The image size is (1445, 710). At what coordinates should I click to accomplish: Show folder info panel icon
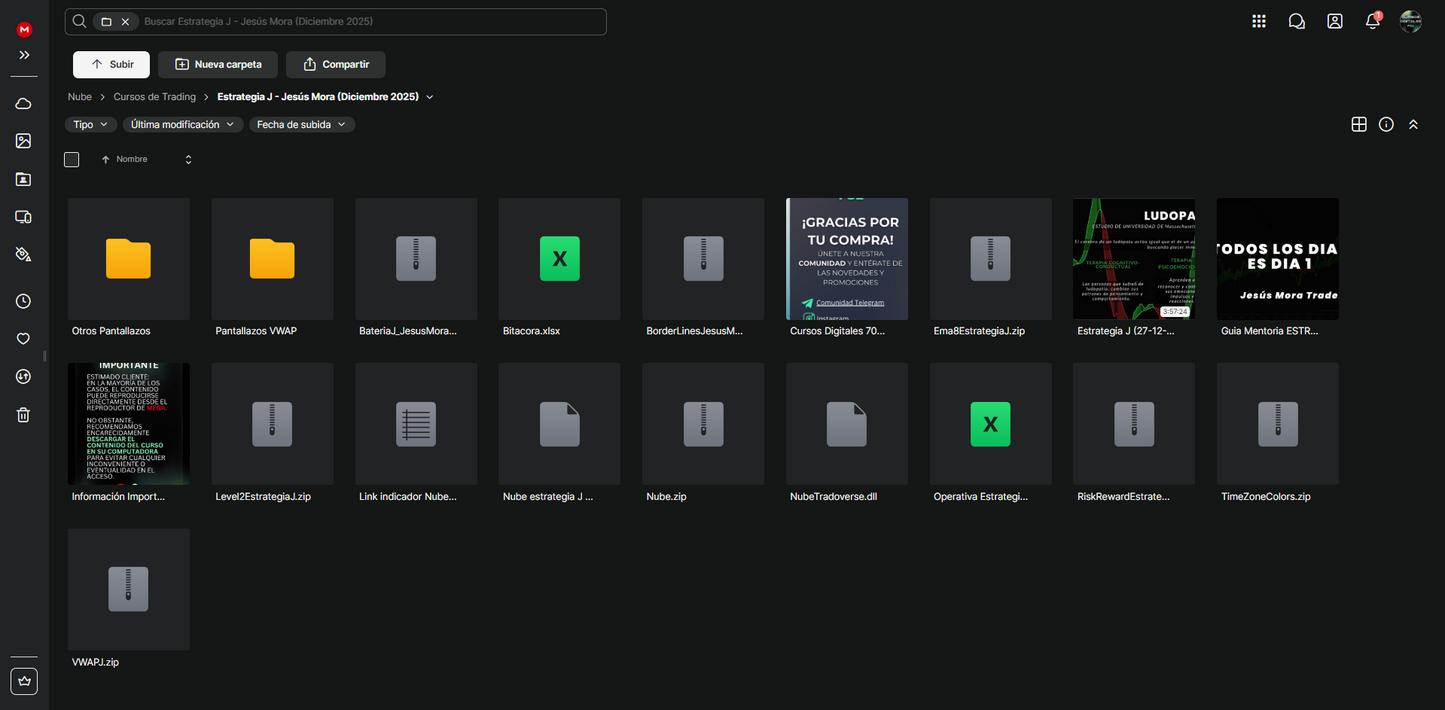(1386, 125)
